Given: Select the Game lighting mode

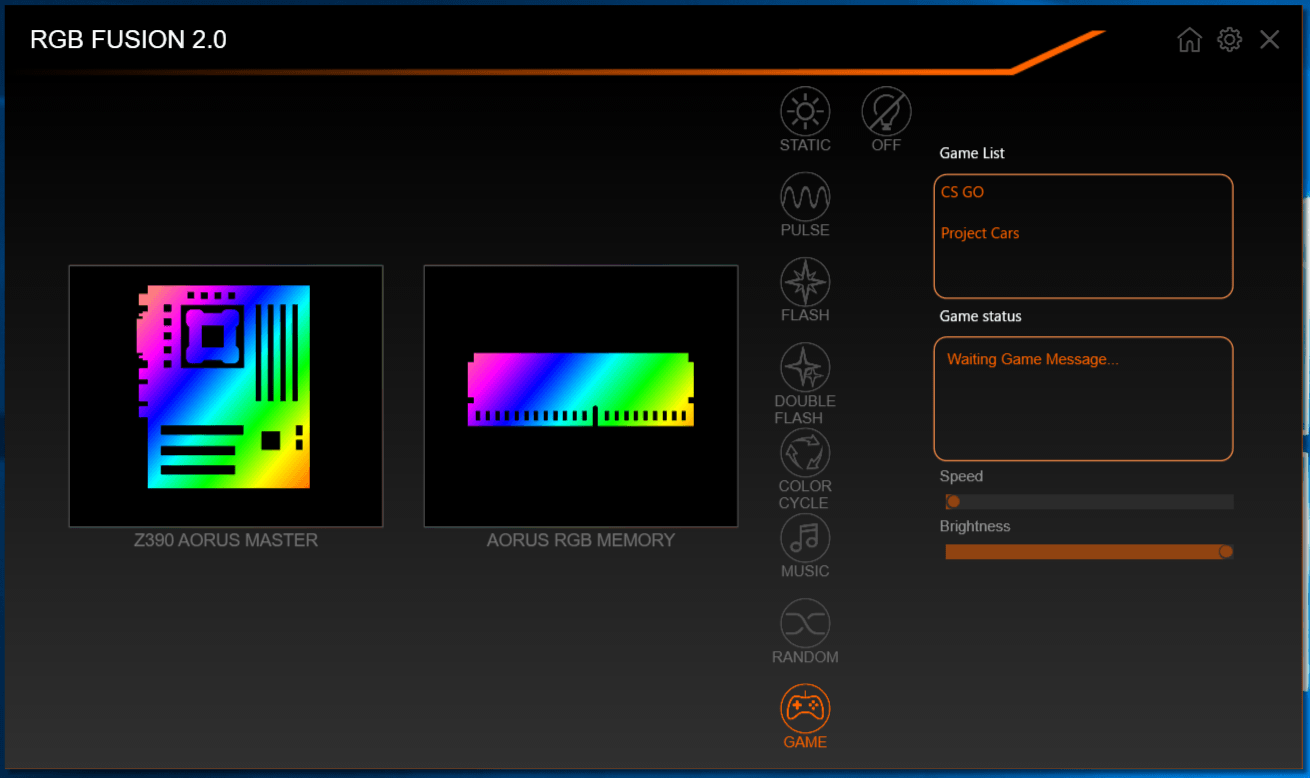Looking at the screenshot, I should [x=805, y=709].
